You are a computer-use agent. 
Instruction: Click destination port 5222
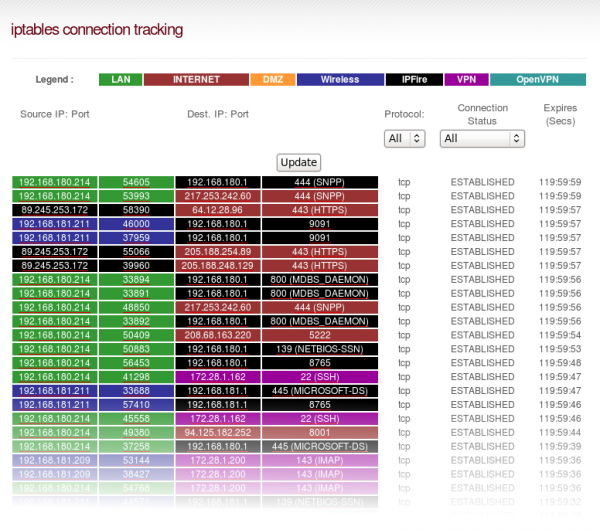320,335
